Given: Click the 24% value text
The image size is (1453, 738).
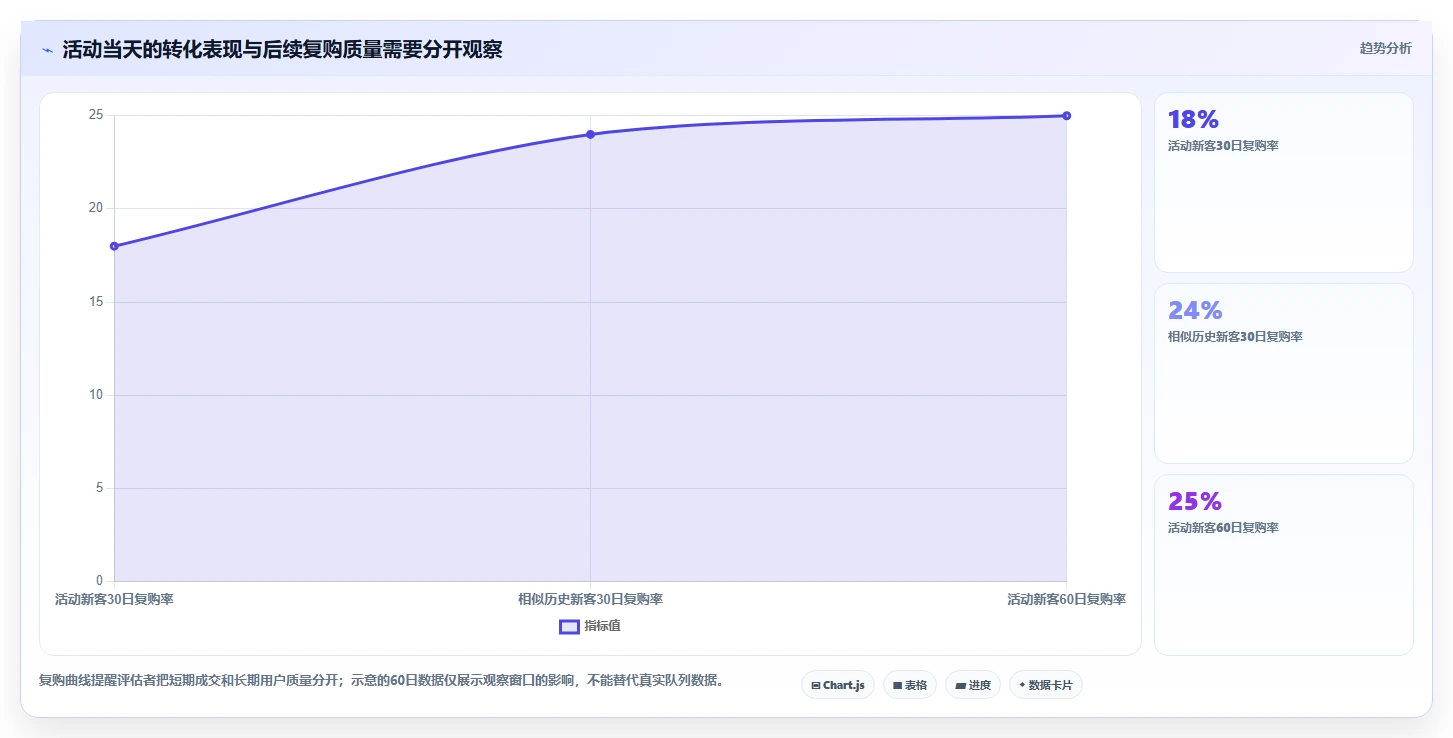Looking at the screenshot, I should [x=1195, y=311].
